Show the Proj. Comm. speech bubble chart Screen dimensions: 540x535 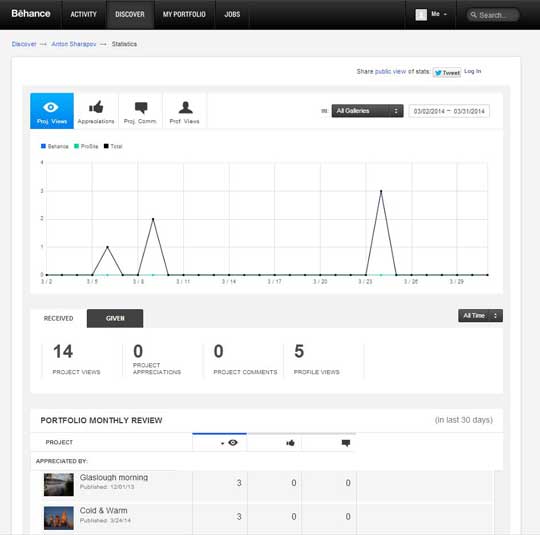tap(140, 111)
